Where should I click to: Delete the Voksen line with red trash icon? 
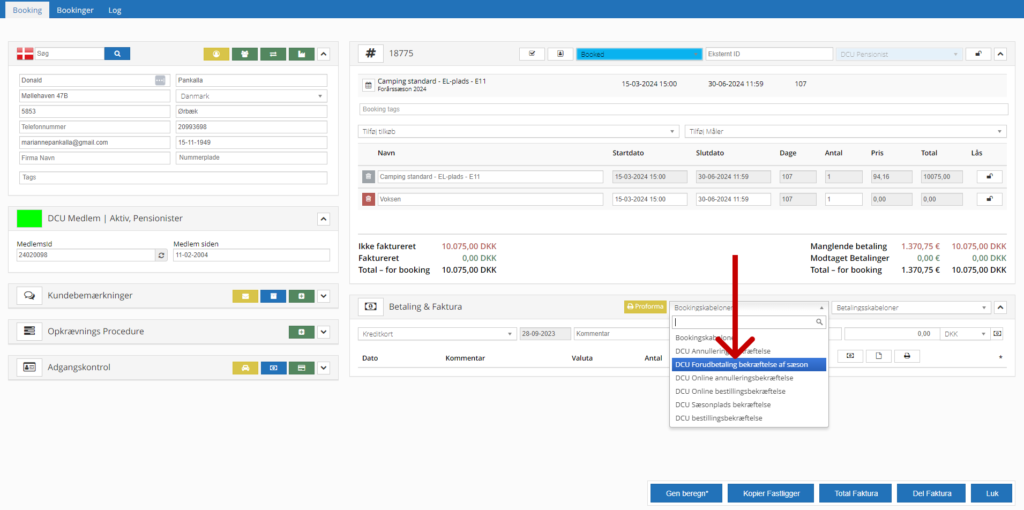(368, 199)
